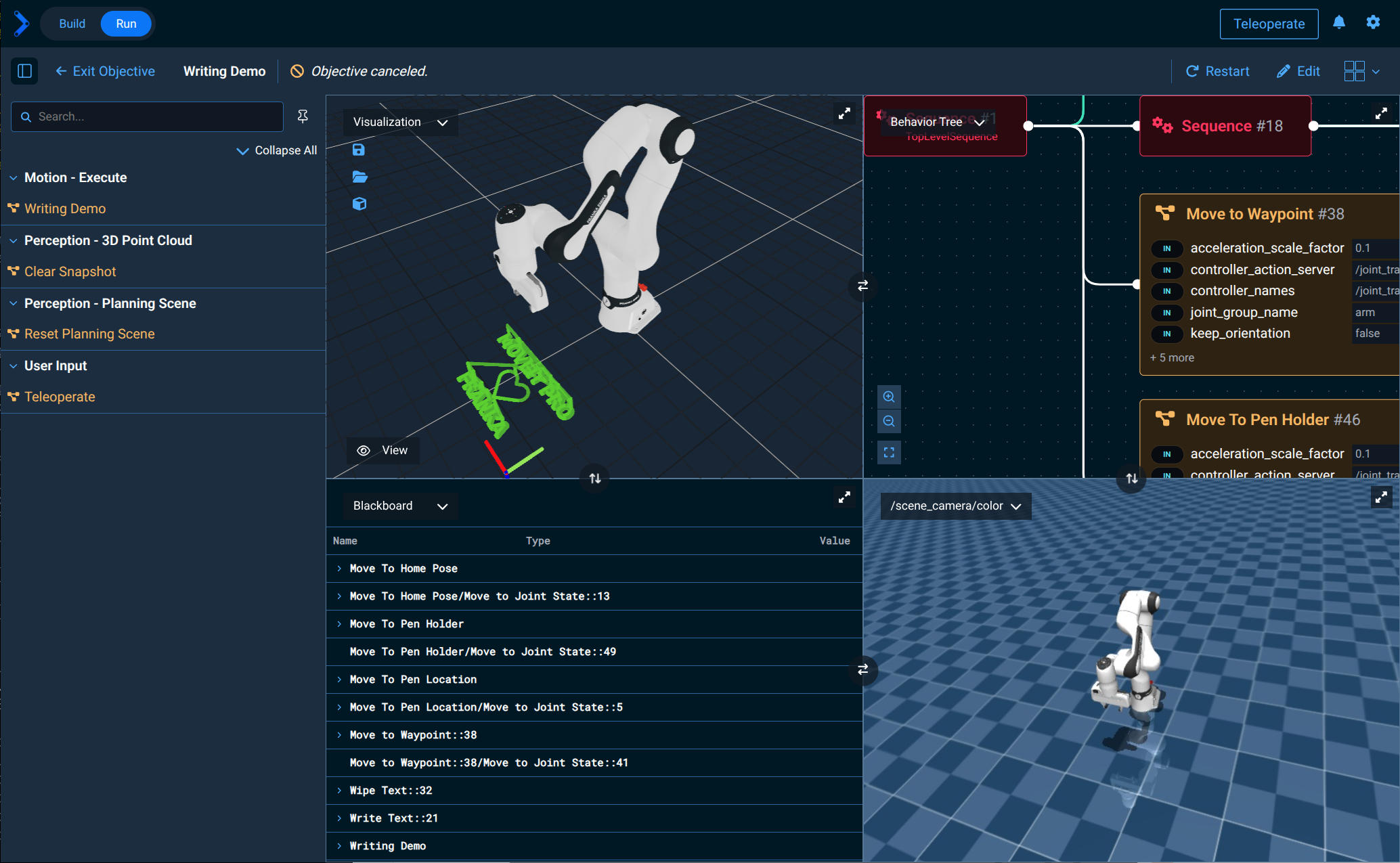
Task: Run the Writing Demo objective from the sidebar
Action: [x=65, y=208]
